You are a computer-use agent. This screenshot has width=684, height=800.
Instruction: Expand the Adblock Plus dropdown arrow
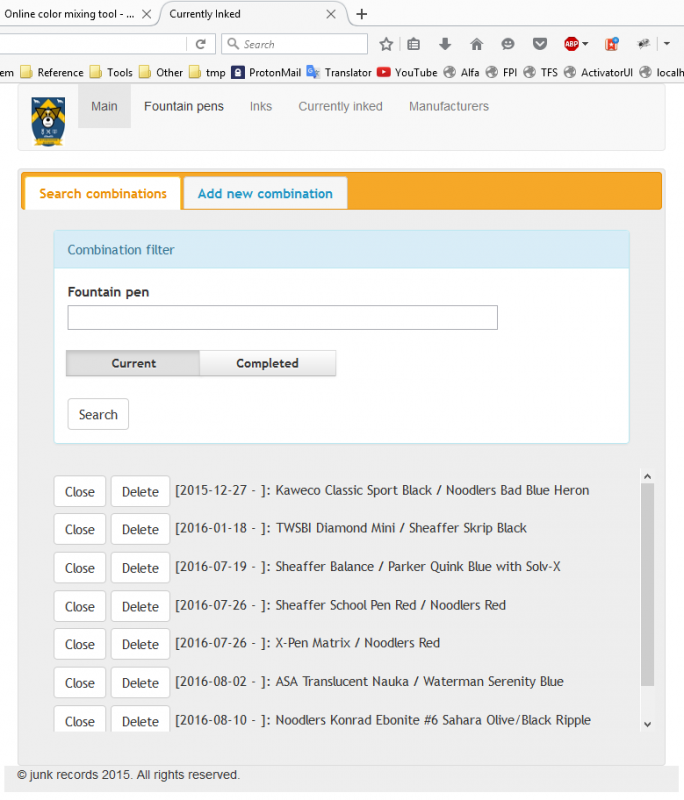585,44
